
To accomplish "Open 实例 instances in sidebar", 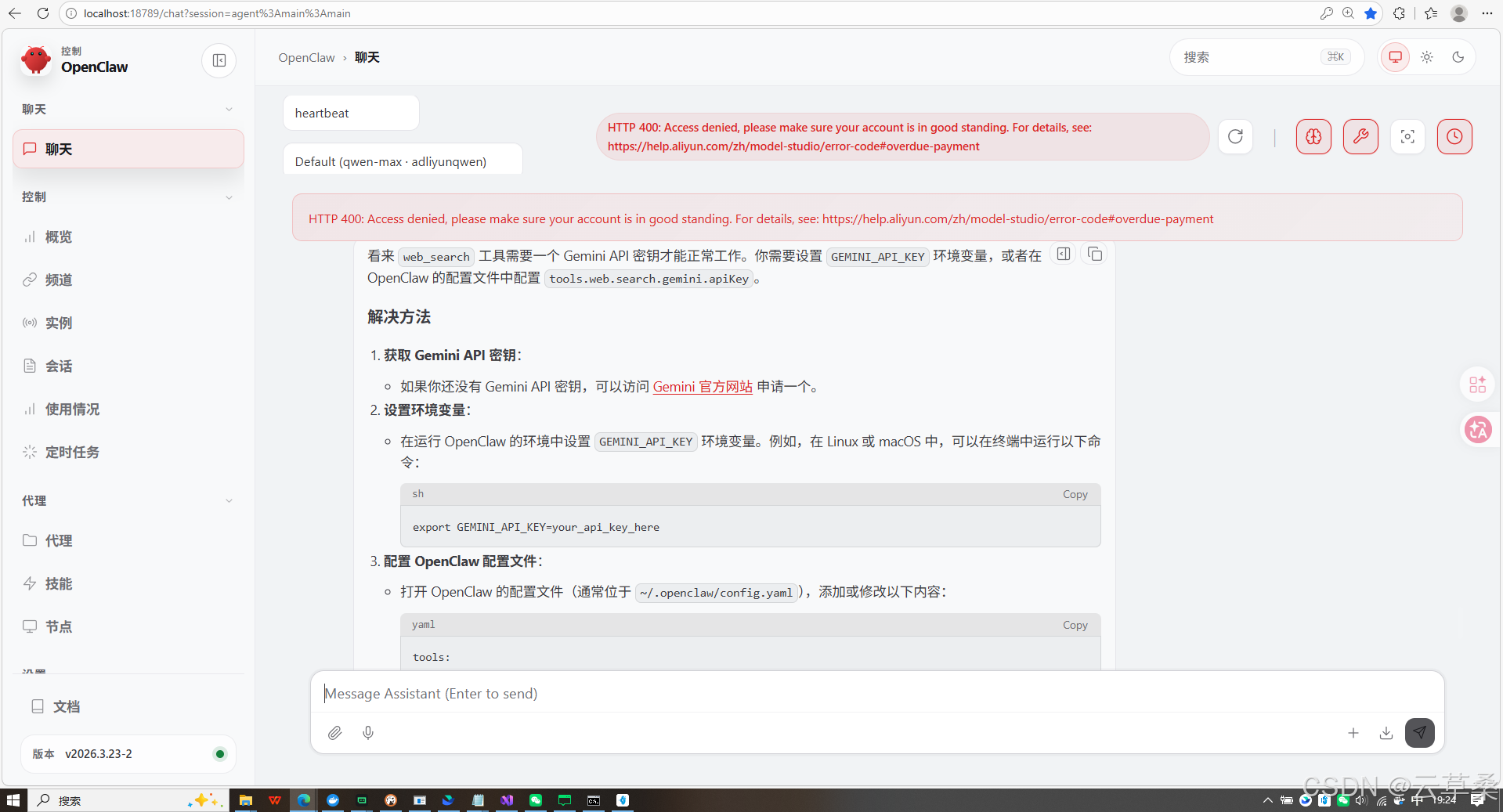I will [x=128, y=323].
